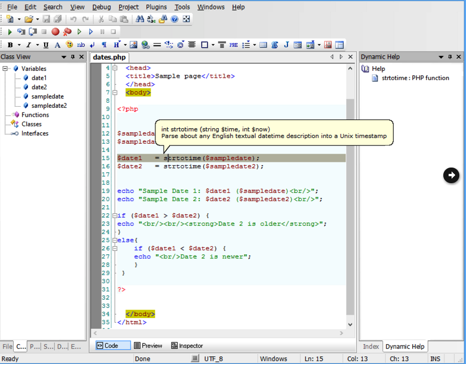
Task: Click the Save disk icon
Action: (x=46, y=19)
